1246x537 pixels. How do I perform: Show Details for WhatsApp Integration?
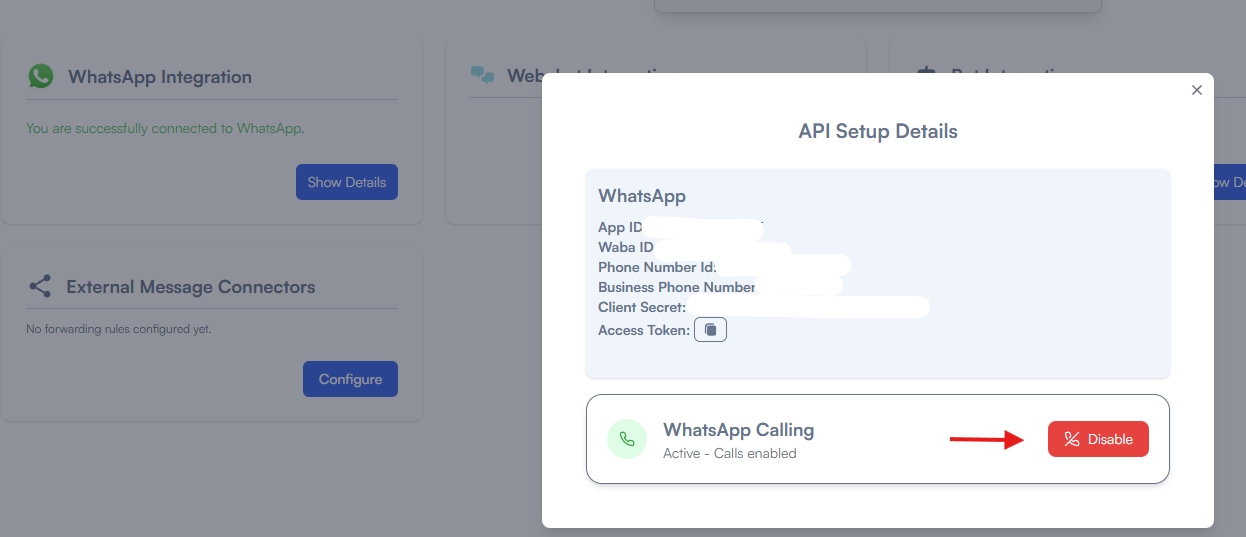(346, 182)
